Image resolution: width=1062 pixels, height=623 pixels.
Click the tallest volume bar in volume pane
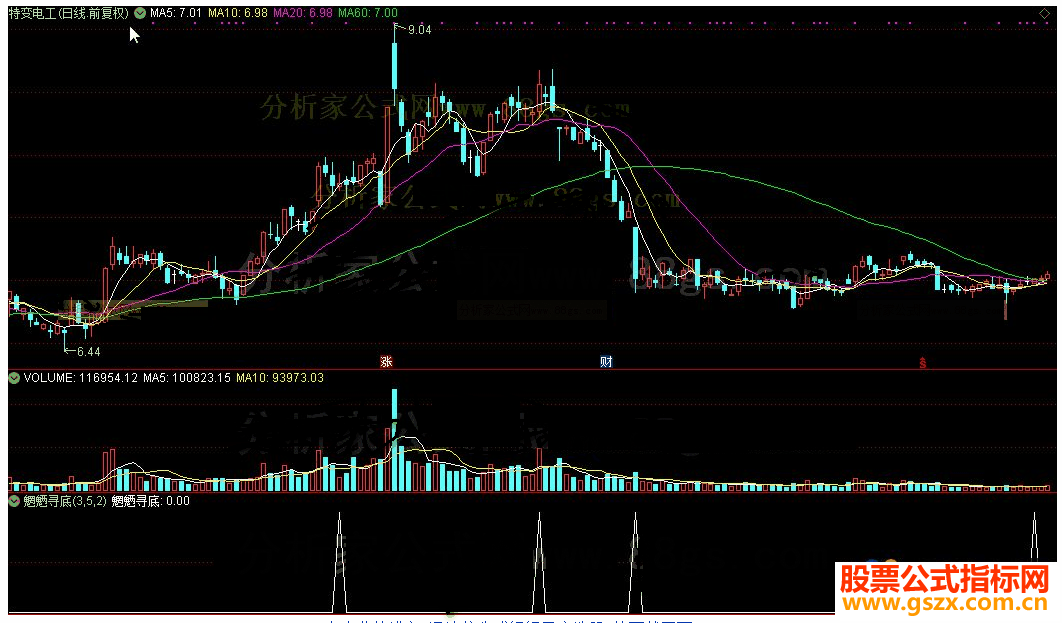point(395,440)
